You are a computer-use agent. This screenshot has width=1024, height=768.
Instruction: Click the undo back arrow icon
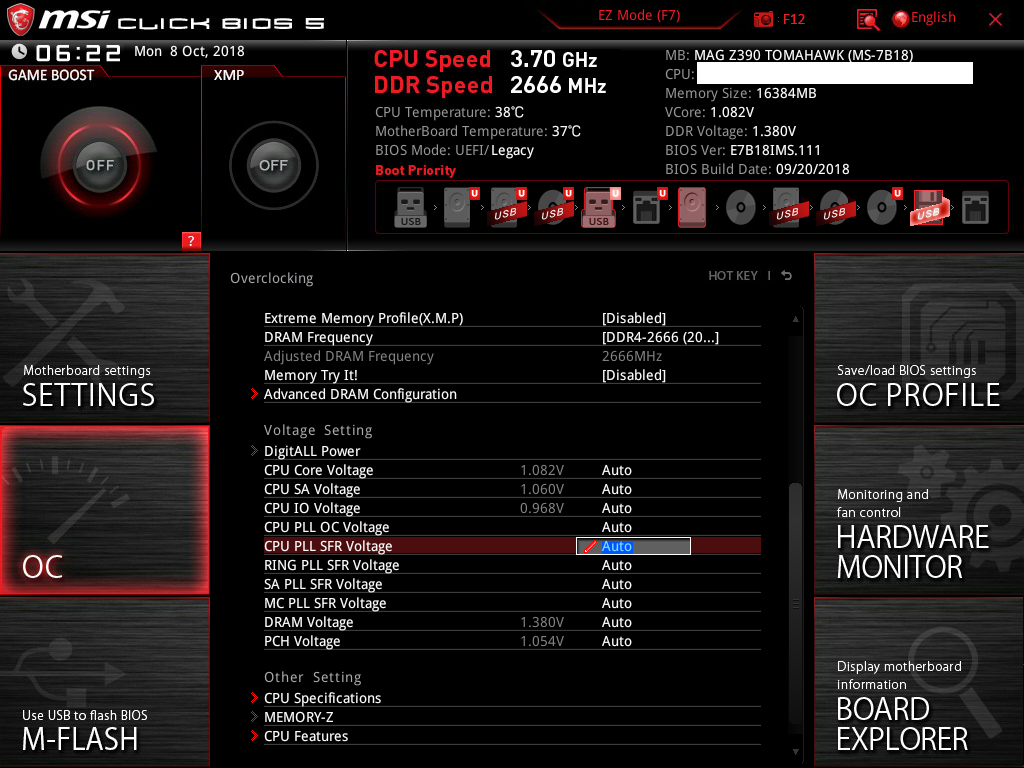787,276
